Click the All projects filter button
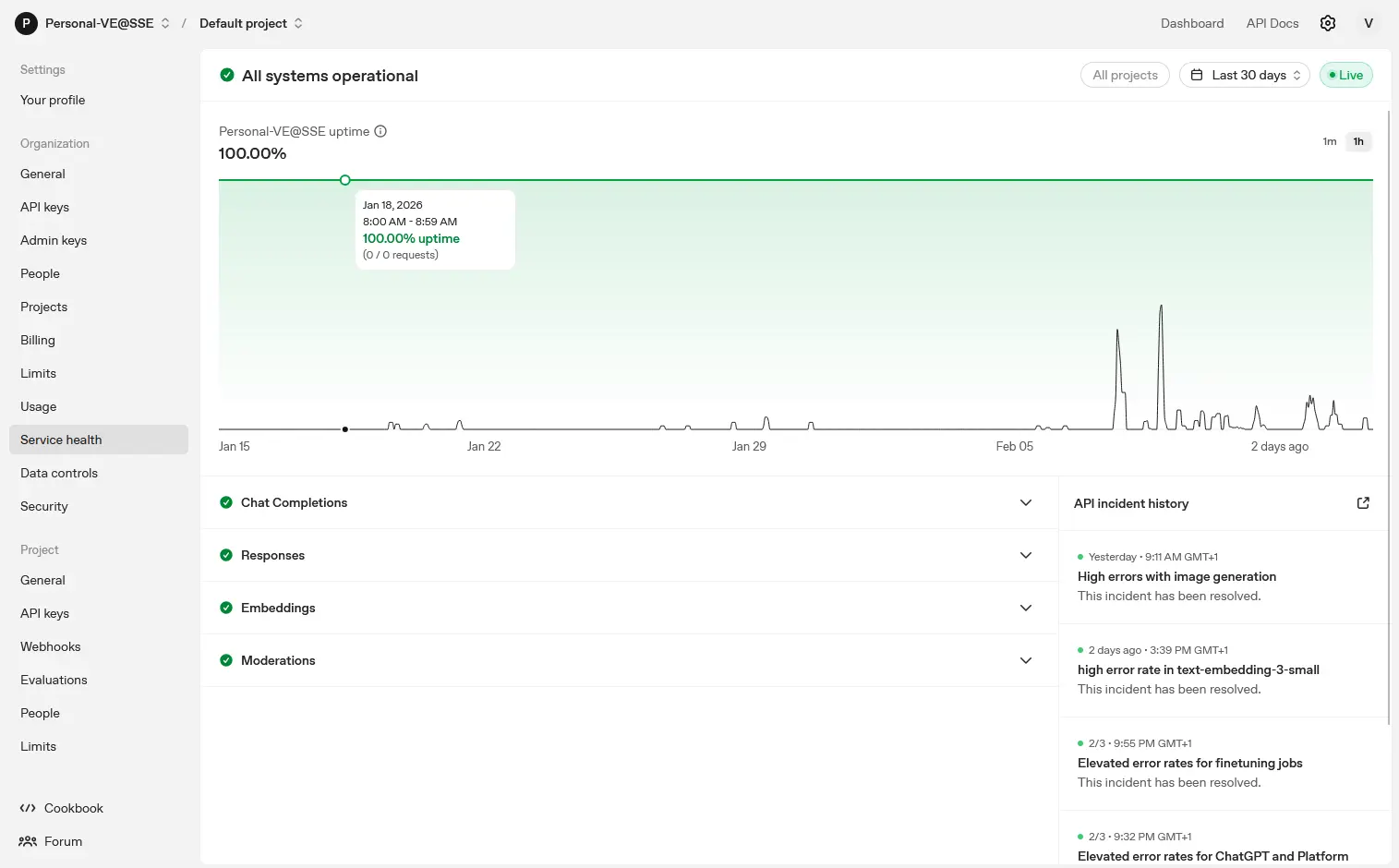This screenshot has width=1399, height=868. pyautogui.click(x=1125, y=75)
